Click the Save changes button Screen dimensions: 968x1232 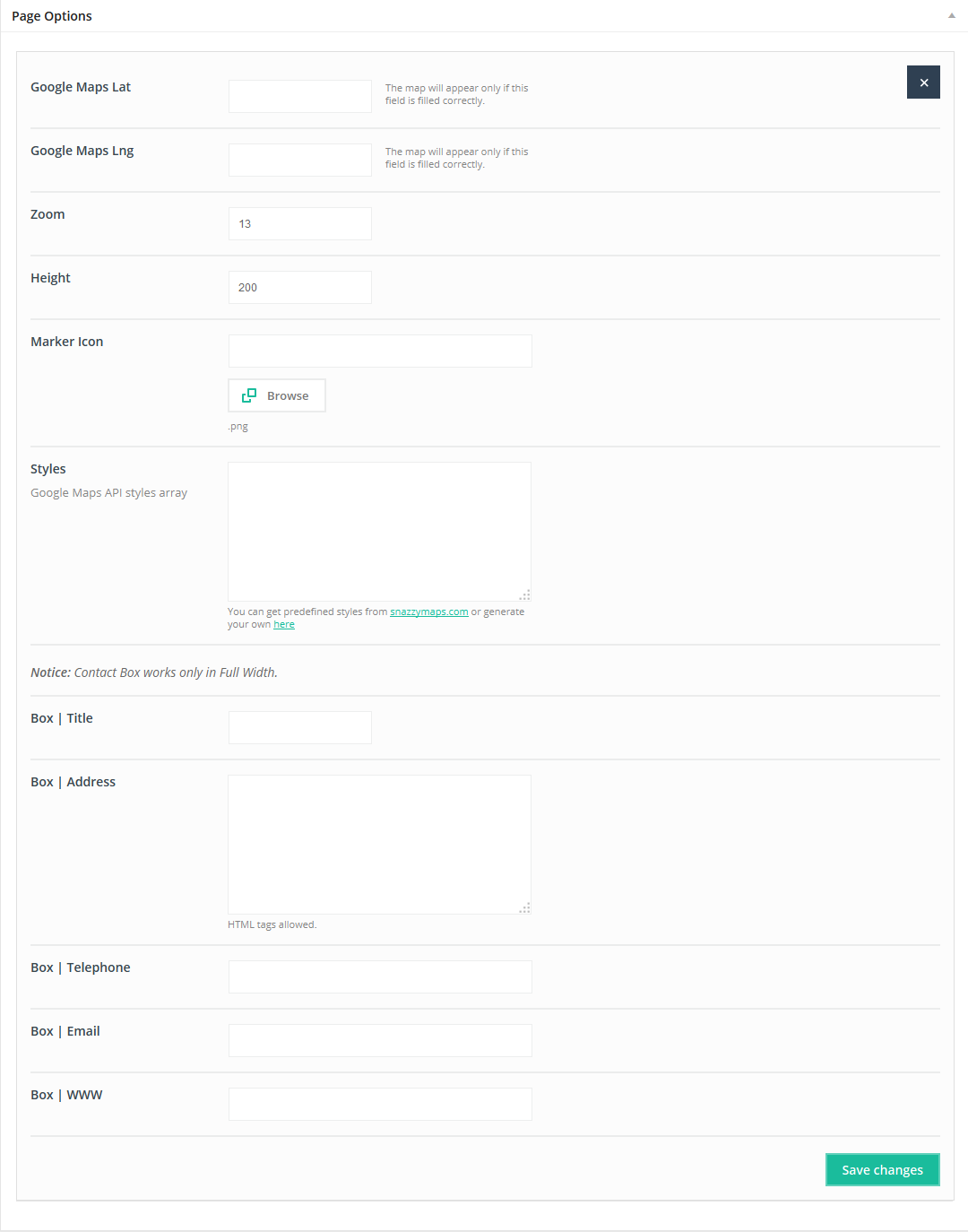tap(882, 1169)
